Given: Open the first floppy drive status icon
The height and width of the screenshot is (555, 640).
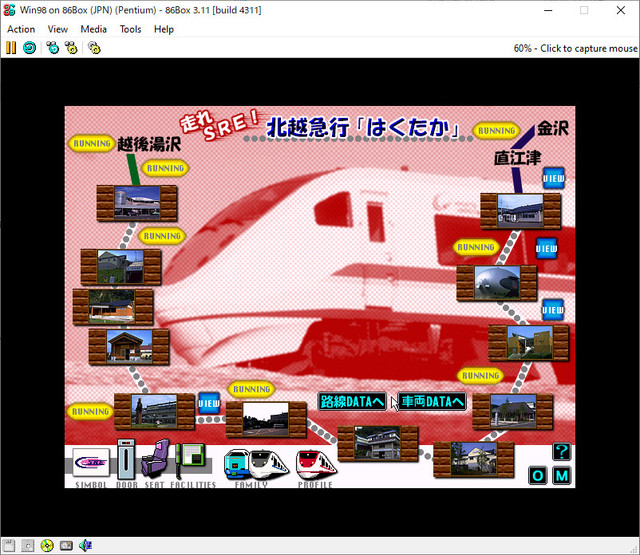Looking at the screenshot, I should tap(9, 545).
